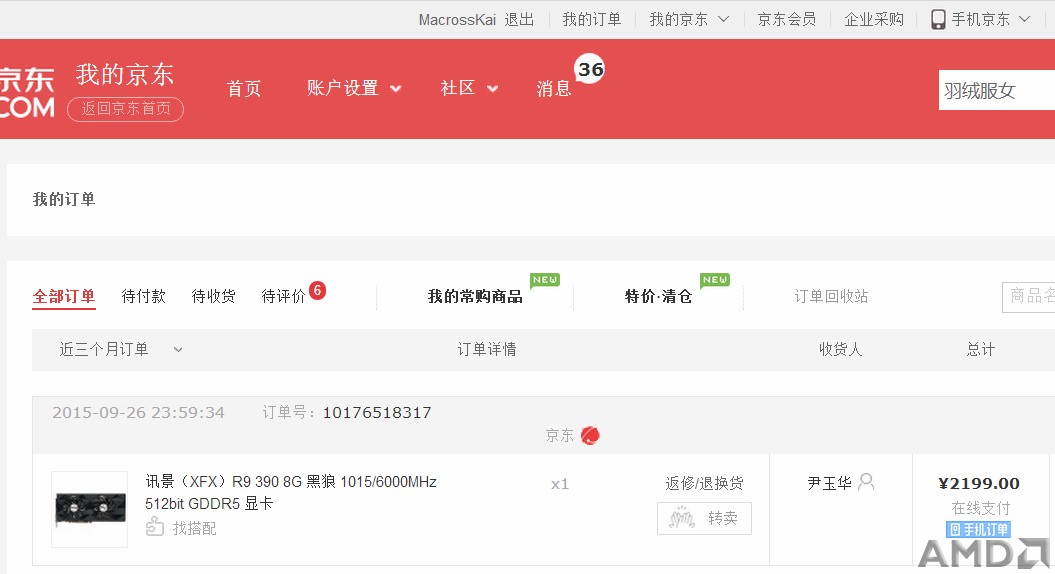Open the 社区 dropdown menu

point(469,88)
